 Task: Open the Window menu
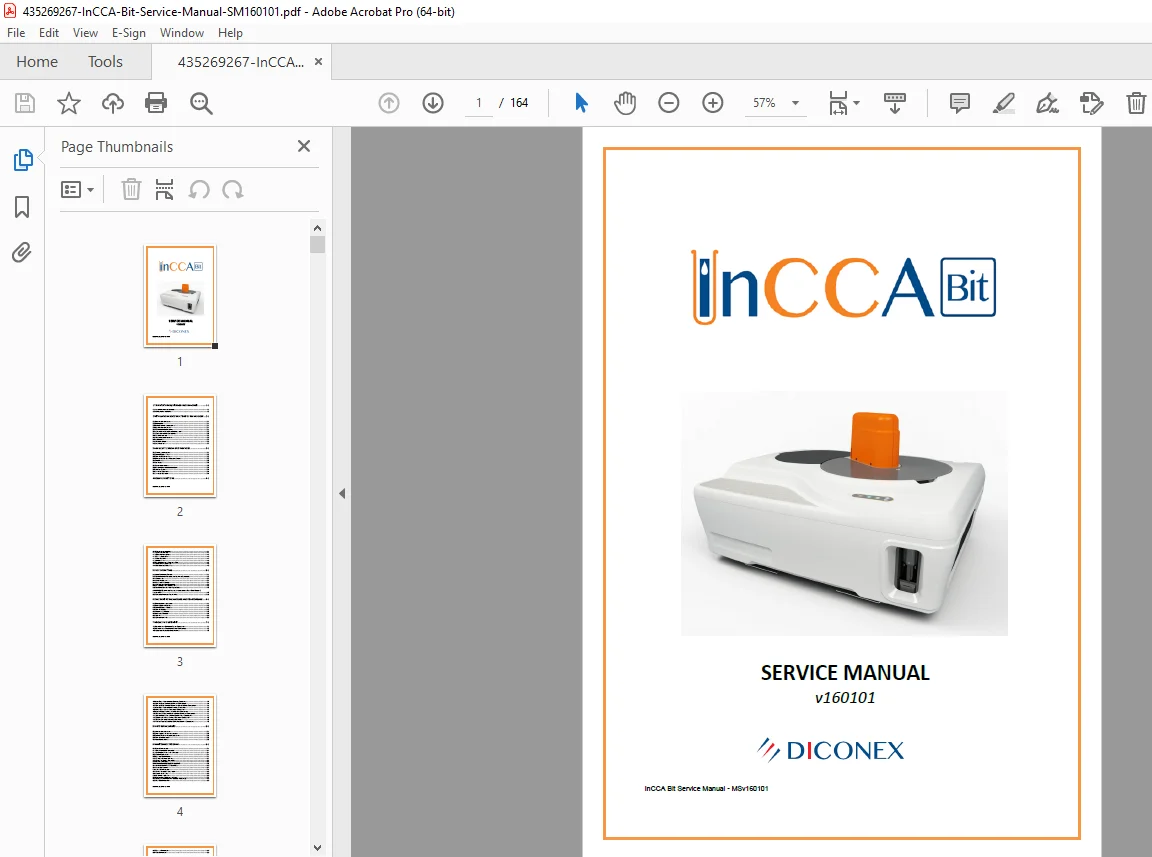tap(181, 33)
